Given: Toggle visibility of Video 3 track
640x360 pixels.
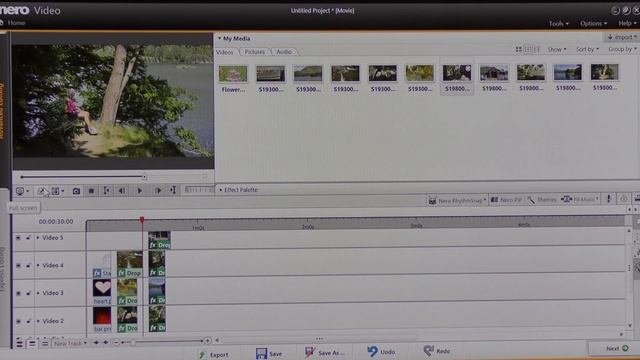Looking at the screenshot, I should click(x=18, y=293).
